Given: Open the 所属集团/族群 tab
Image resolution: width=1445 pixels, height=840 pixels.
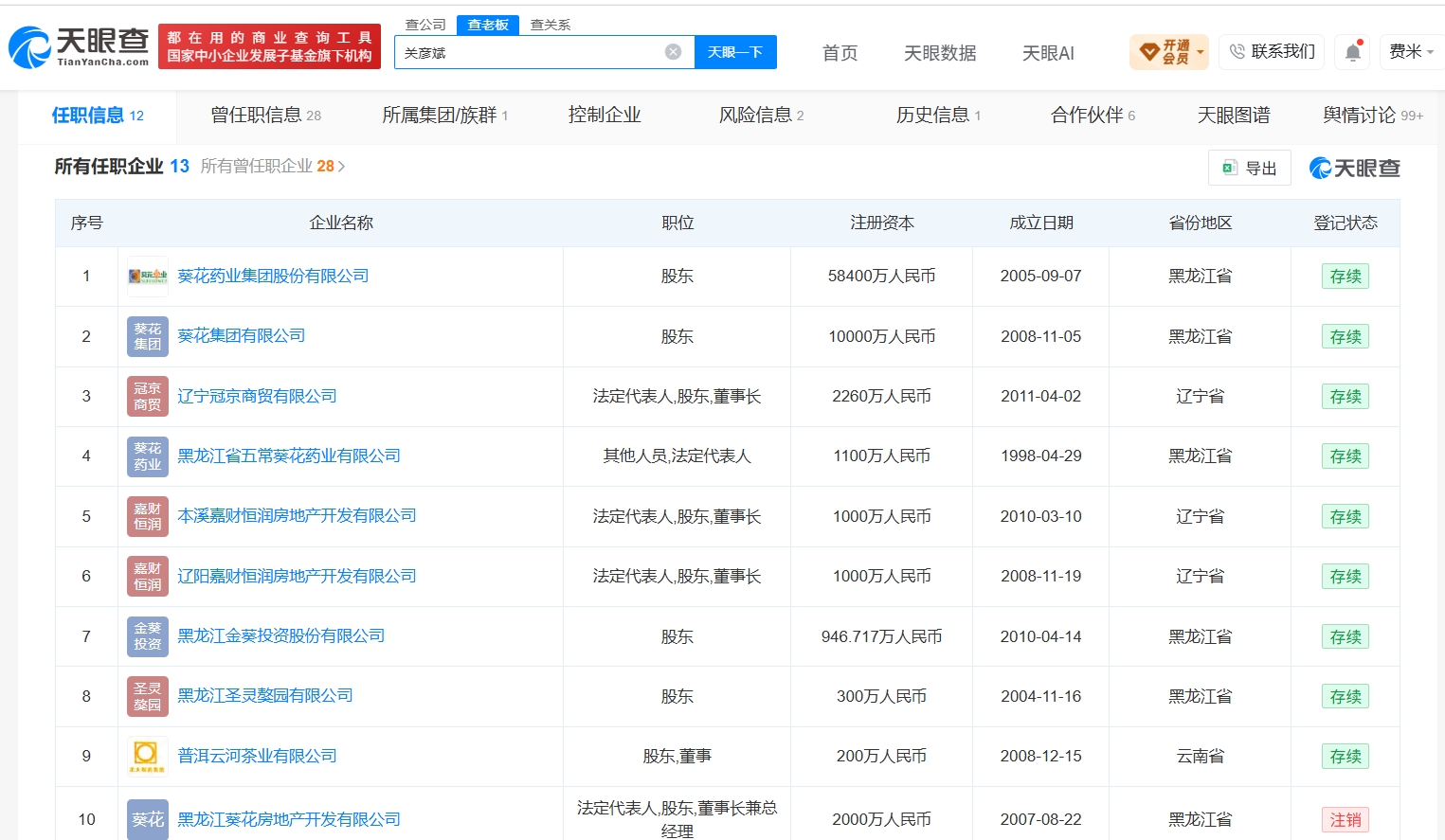Looking at the screenshot, I should tap(445, 116).
